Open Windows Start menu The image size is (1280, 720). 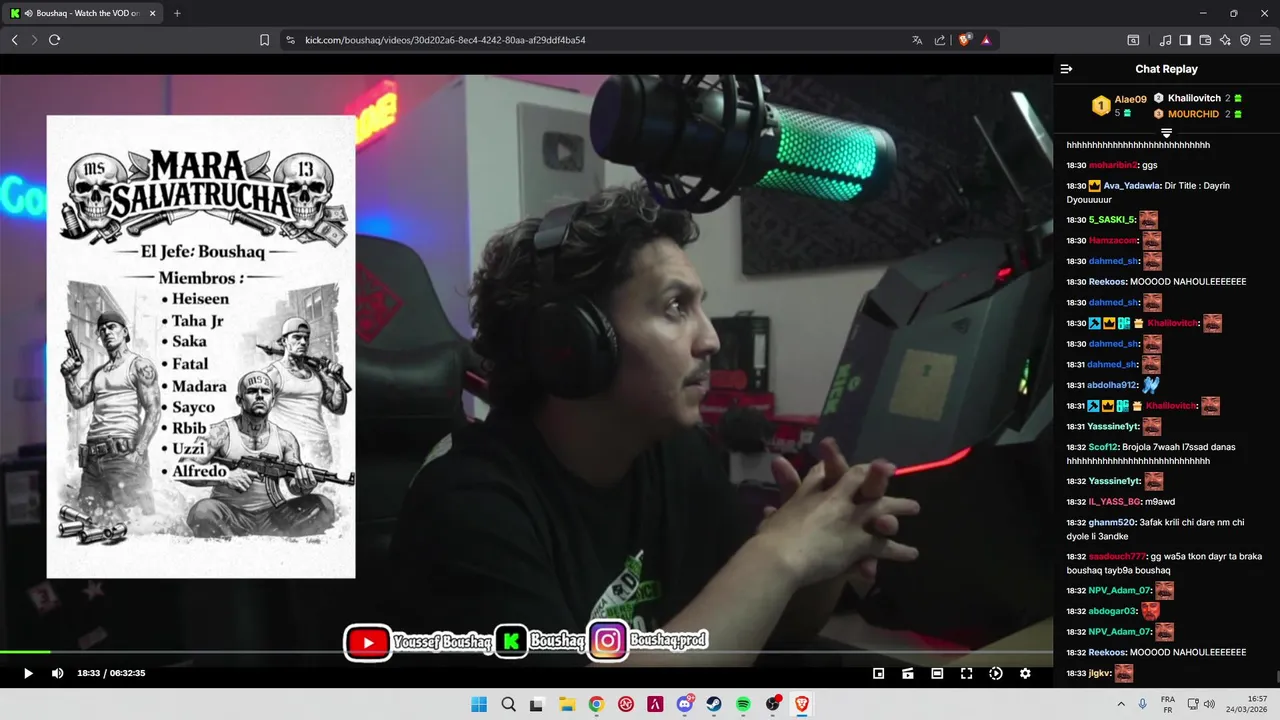coord(479,704)
